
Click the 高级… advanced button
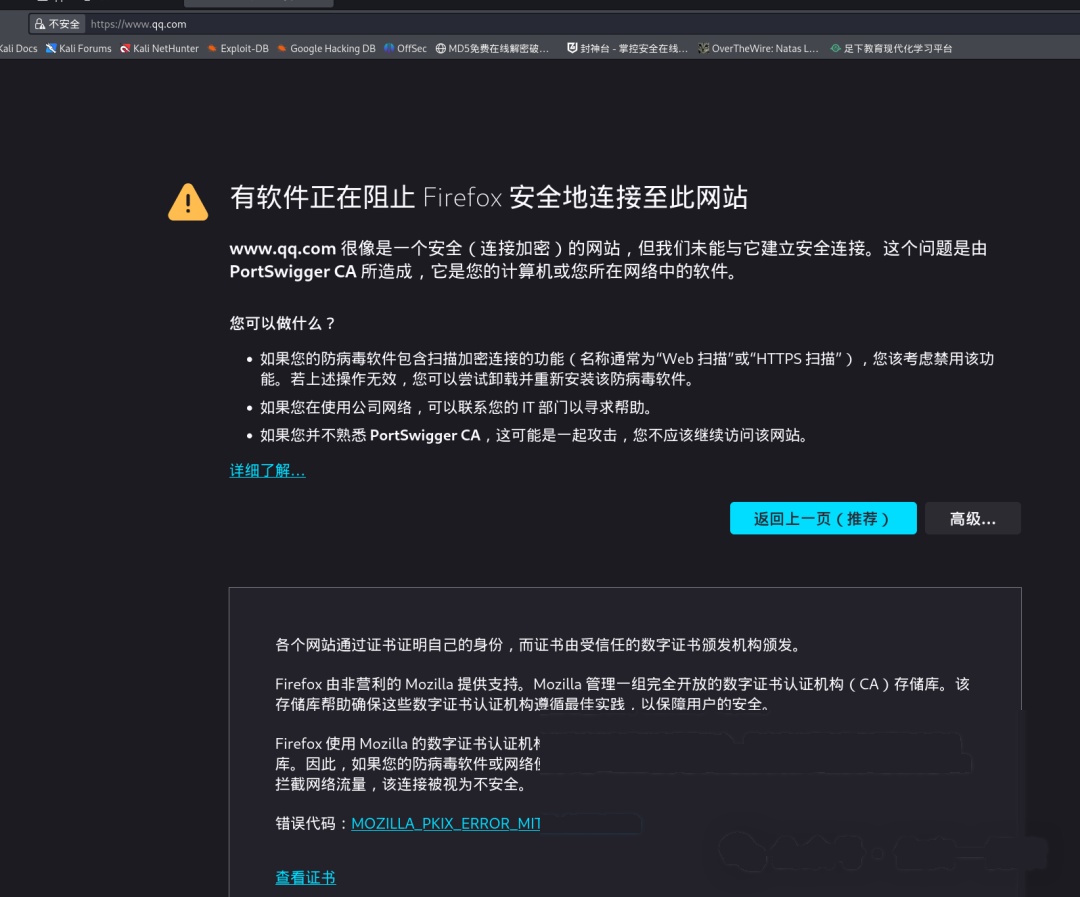click(973, 518)
